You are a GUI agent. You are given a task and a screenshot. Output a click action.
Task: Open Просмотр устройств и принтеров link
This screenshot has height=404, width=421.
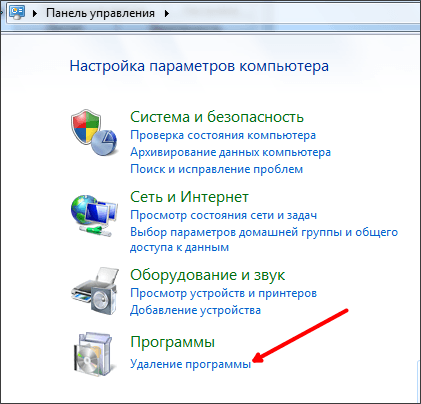(x=223, y=293)
